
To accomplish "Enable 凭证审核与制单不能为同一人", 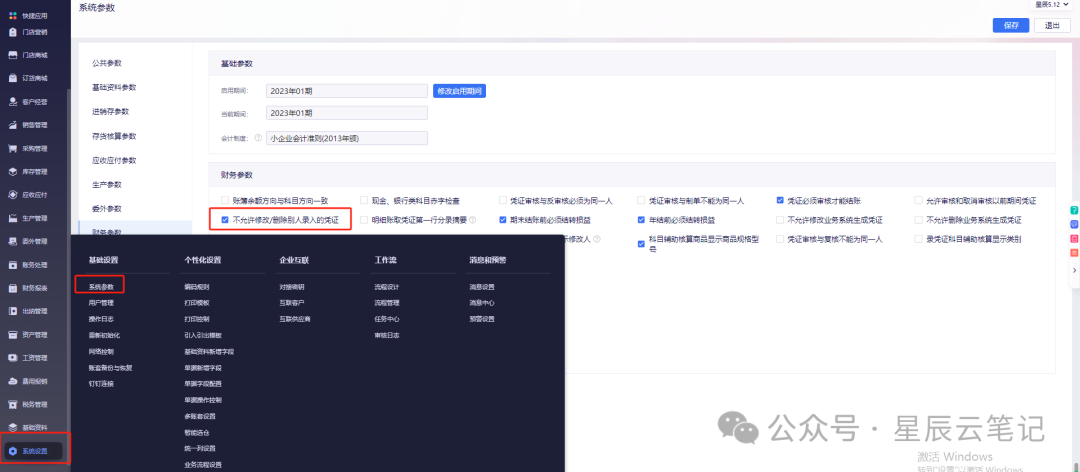I will tap(641, 201).
